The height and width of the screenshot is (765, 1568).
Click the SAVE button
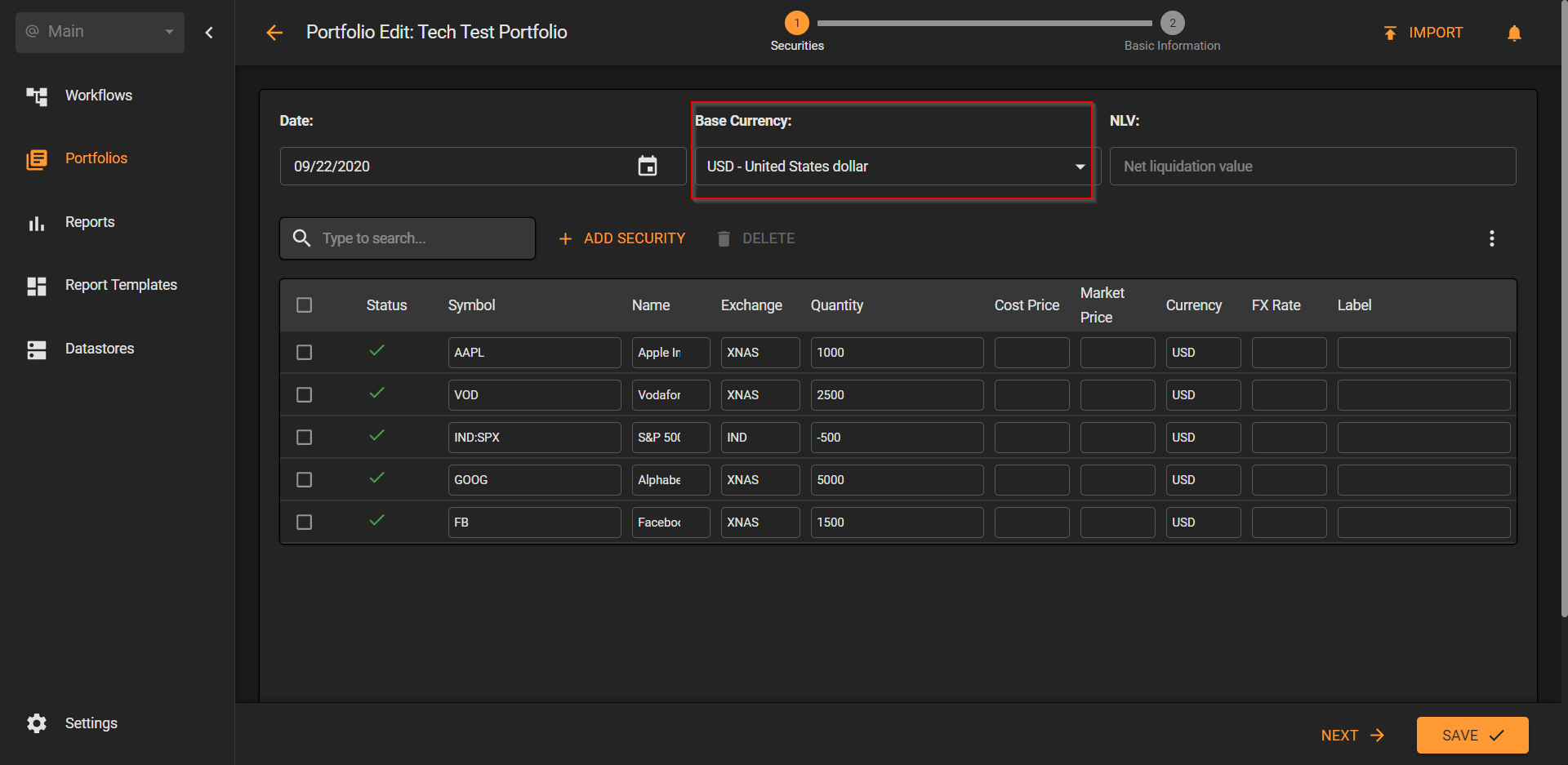click(x=1472, y=735)
